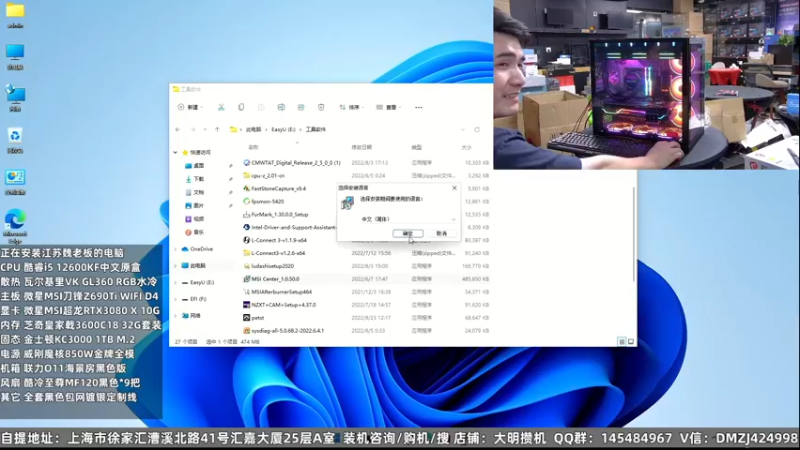
Task: Sort by the 修改日期 date column header
Action: click(362, 147)
